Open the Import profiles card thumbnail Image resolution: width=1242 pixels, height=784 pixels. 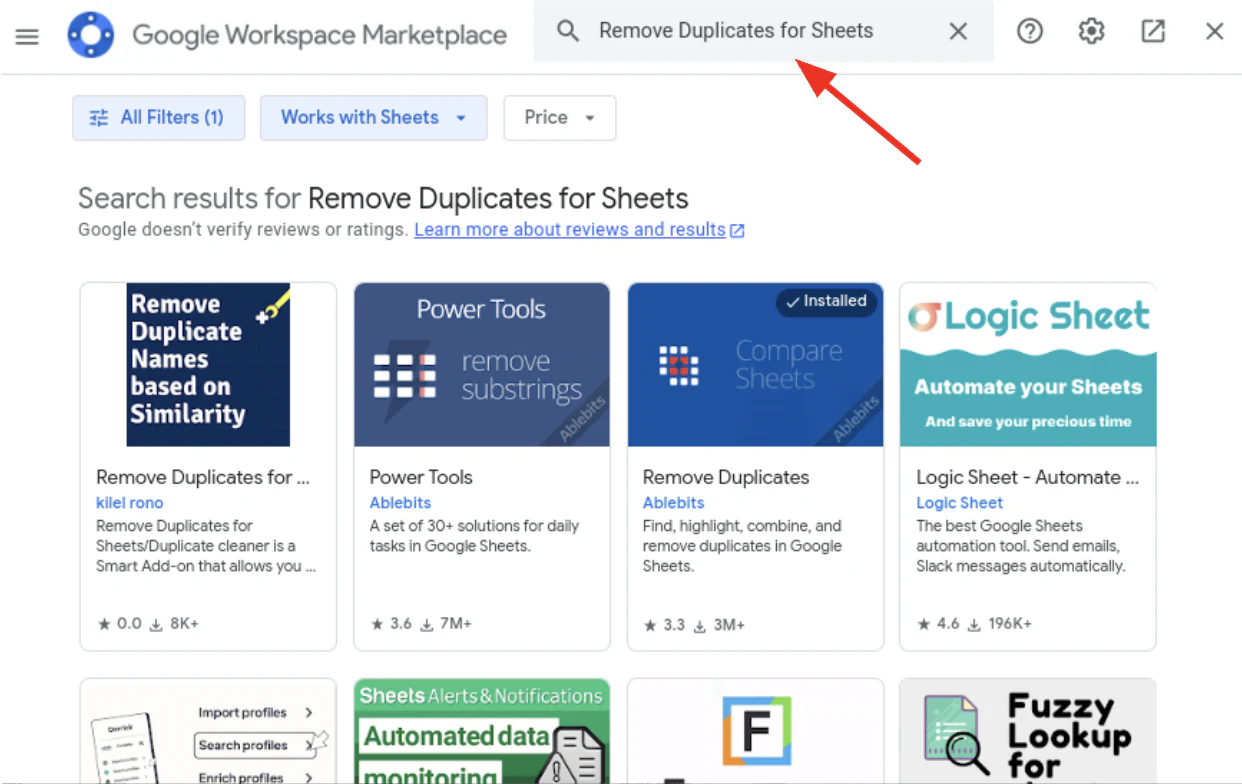click(208, 731)
